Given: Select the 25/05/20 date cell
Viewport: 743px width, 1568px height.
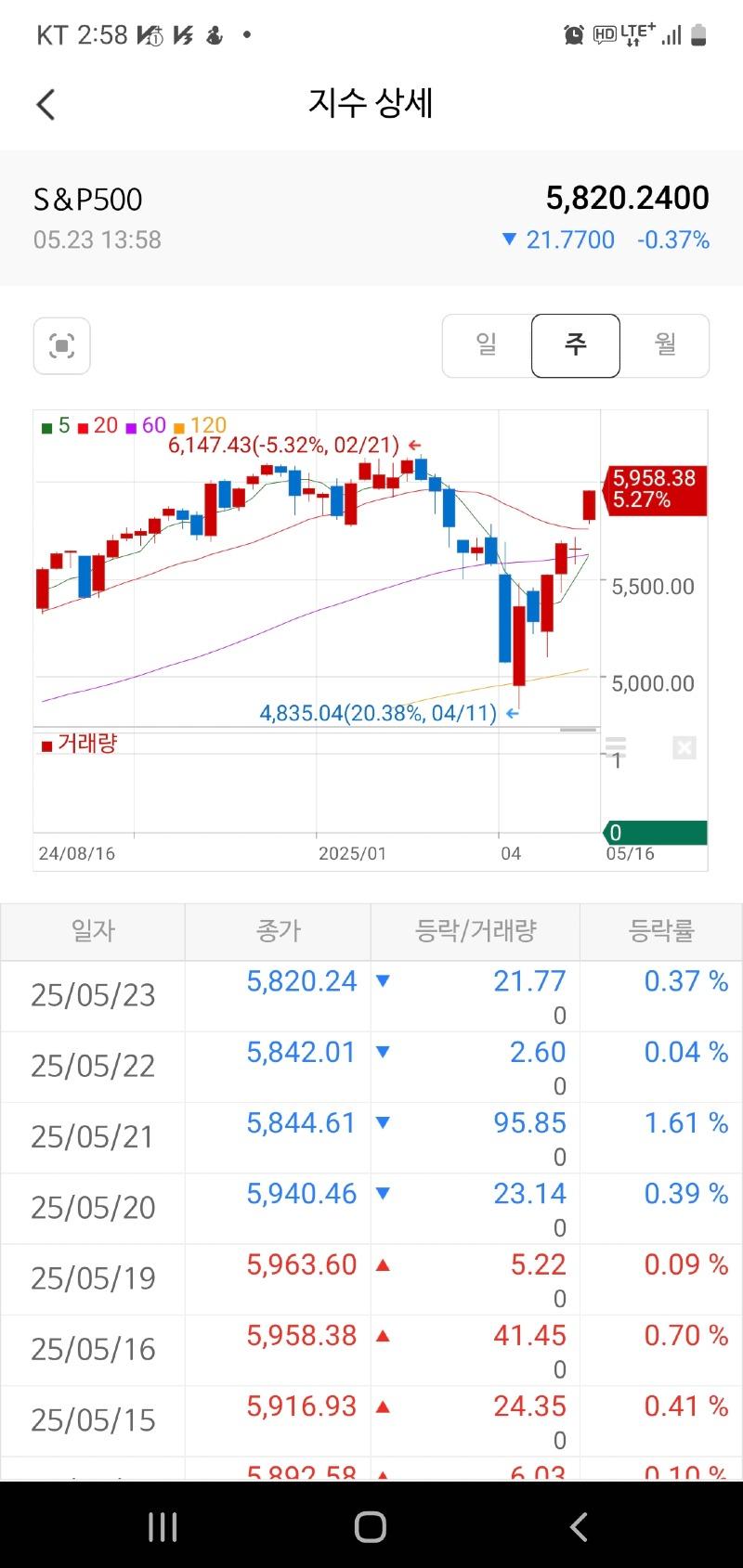Looking at the screenshot, I should tap(93, 1208).
